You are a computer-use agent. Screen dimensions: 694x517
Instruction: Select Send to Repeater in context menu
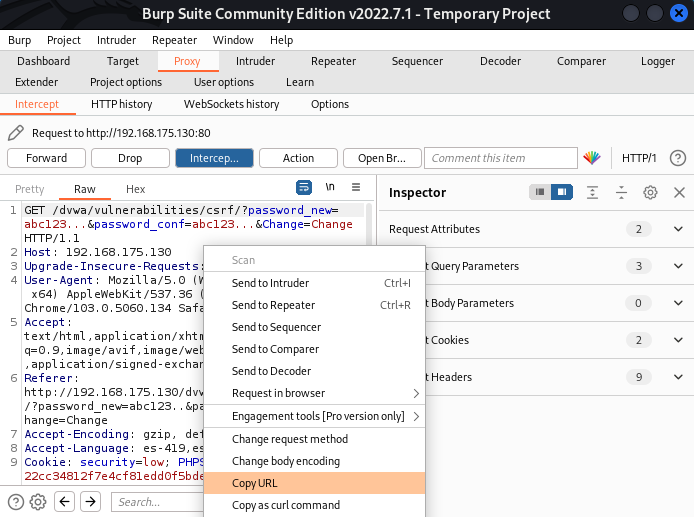pyautogui.click(x=314, y=305)
